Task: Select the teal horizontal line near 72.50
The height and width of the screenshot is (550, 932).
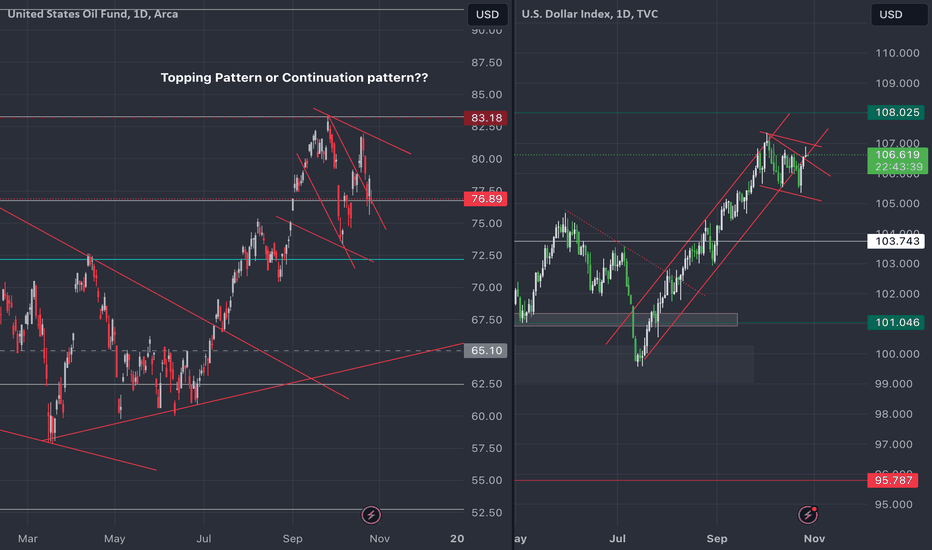Action: pos(232,259)
